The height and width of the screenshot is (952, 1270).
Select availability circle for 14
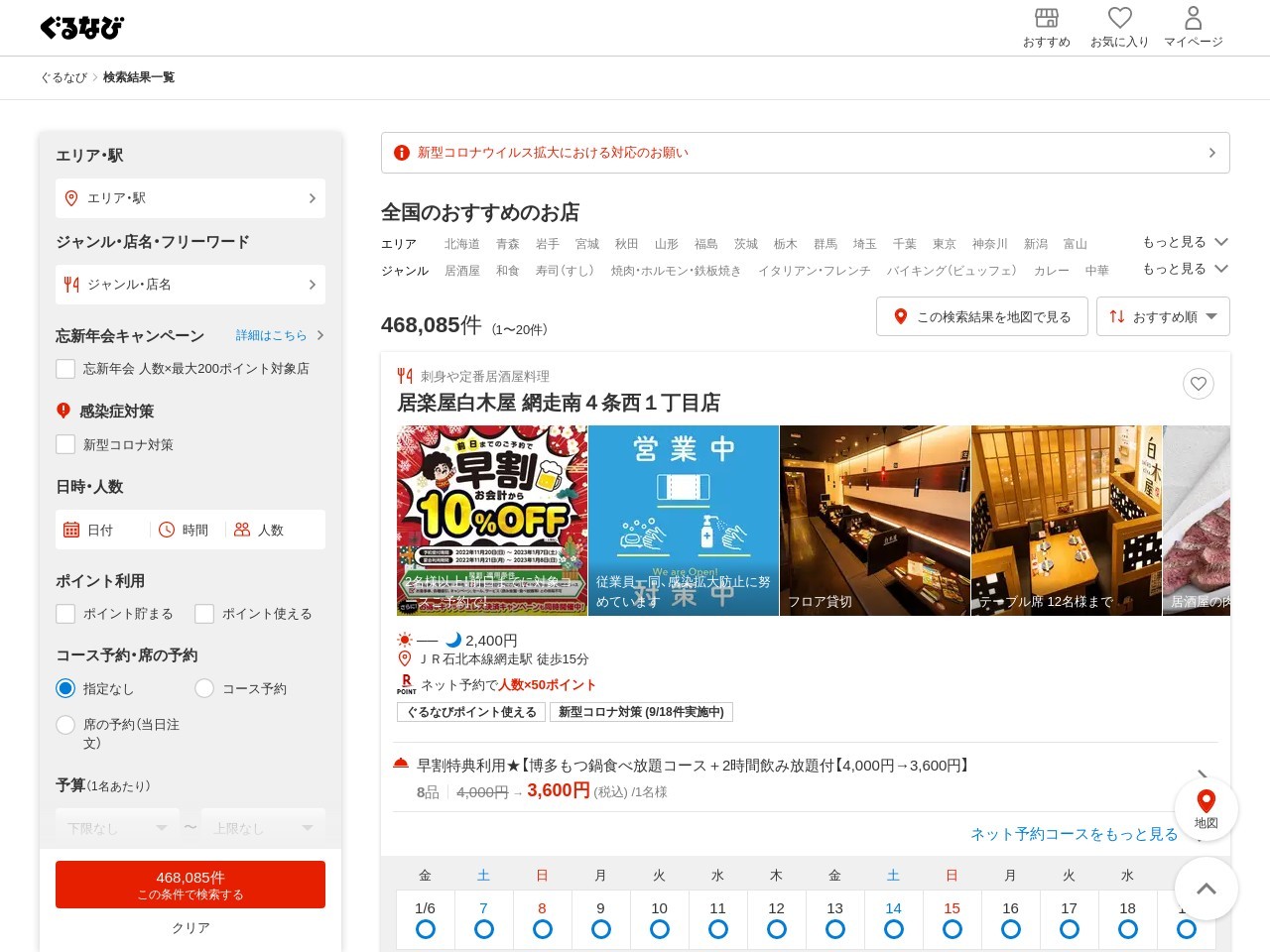(894, 929)
